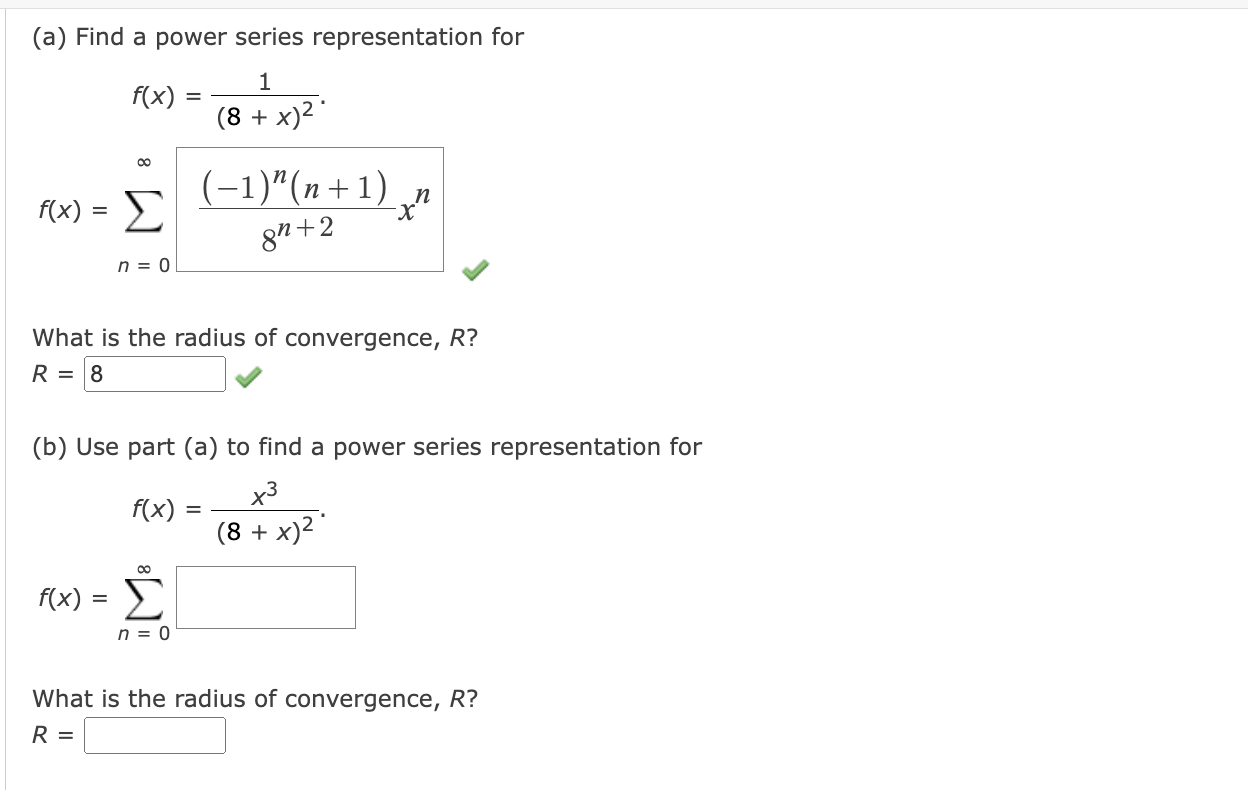1248x790 pixels.
Task: Click the fraction 1/(8 + x)^2 in part (a)
Action: click(265, 97)
